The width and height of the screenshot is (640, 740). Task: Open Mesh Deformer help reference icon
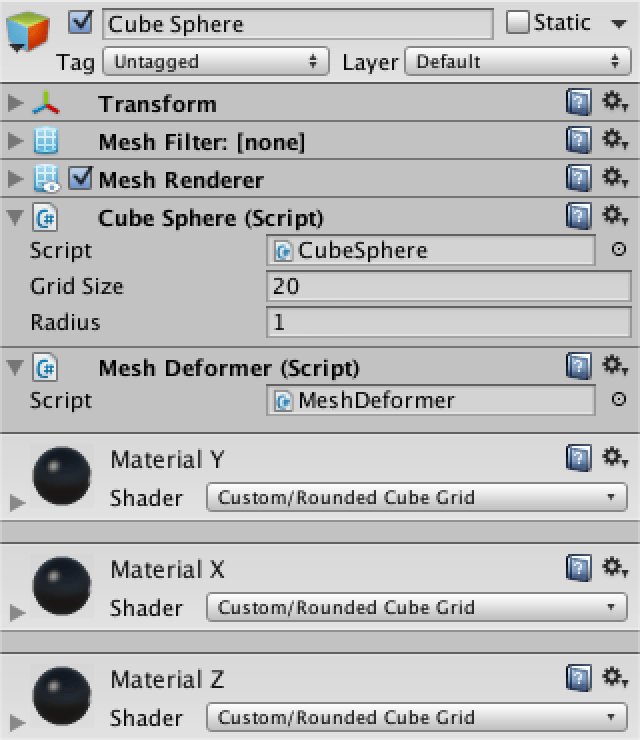pos(579,366)
